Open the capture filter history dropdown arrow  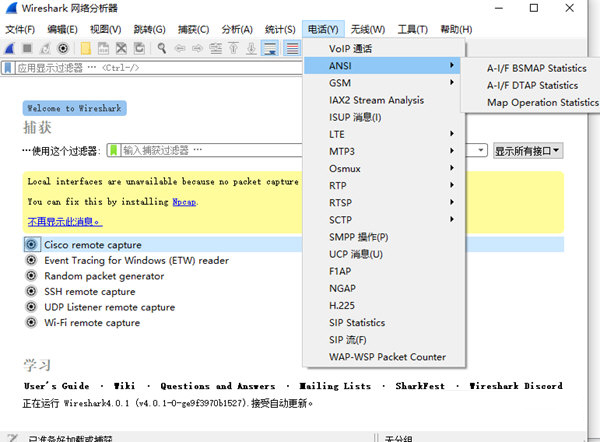click(481, 150)
